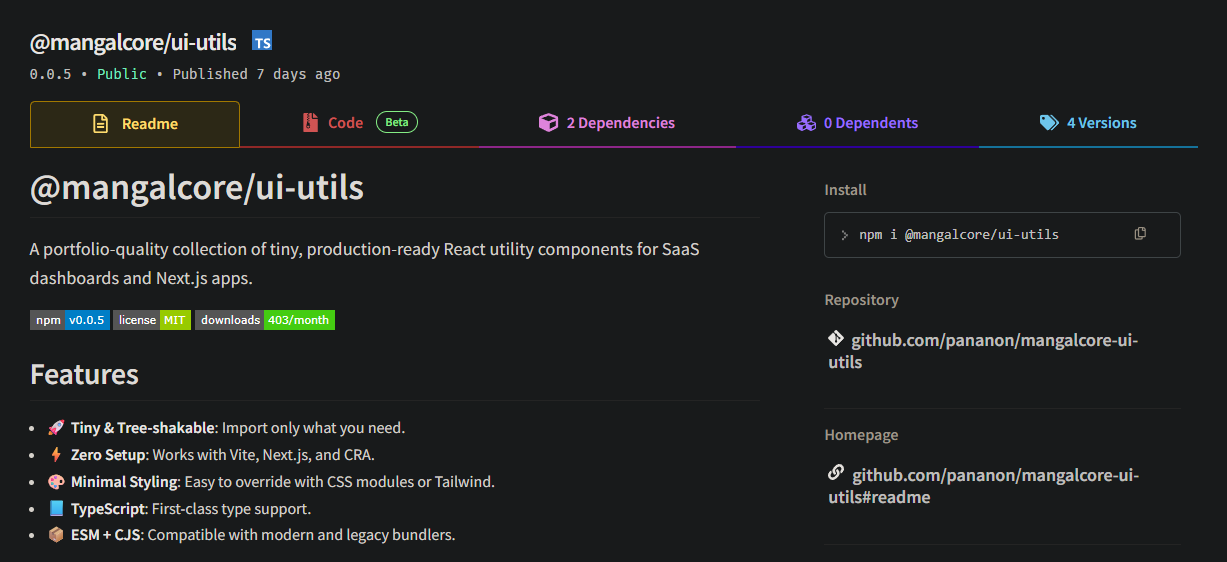Click 'Zero Setup' feature line

[x=211, y=455]
